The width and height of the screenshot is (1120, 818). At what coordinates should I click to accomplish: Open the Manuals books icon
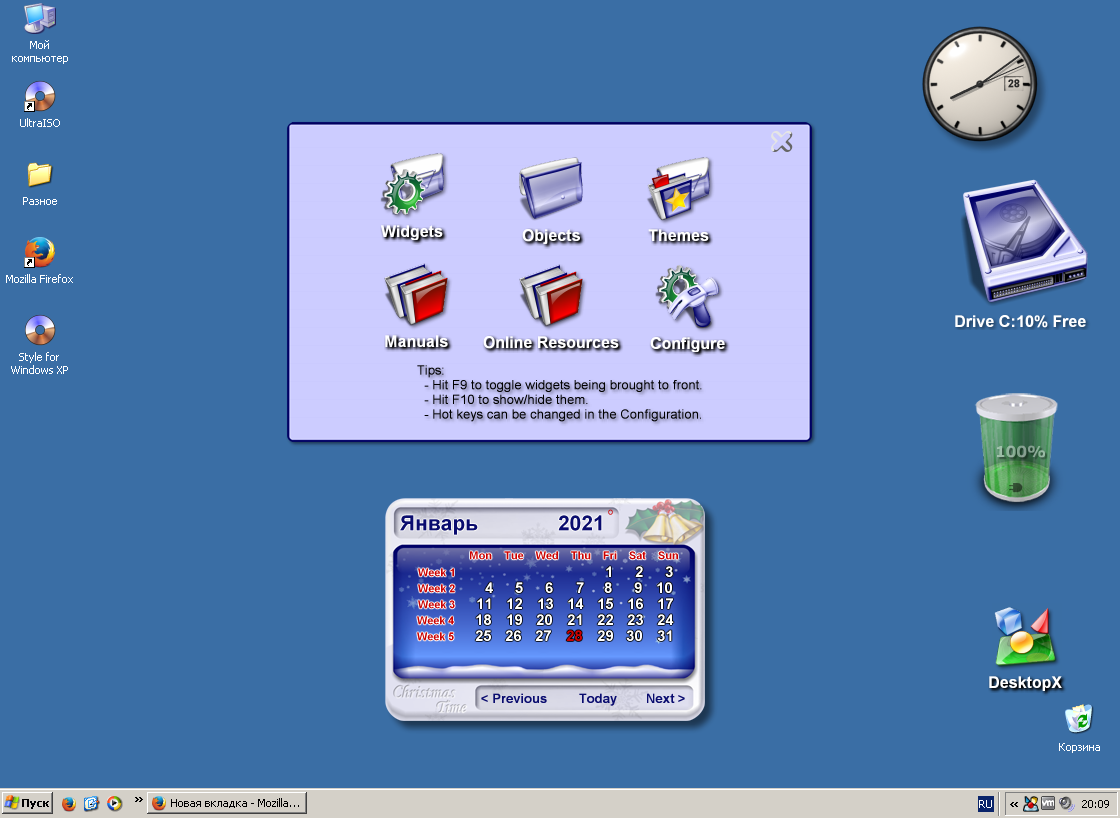416,297
